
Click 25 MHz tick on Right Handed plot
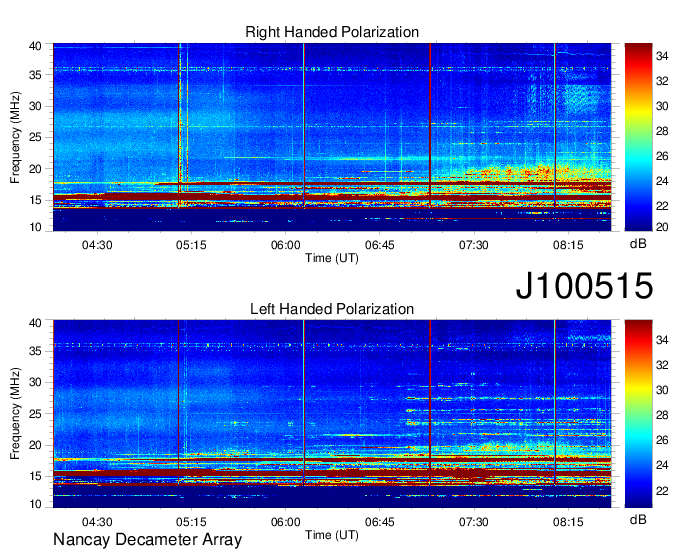[x=35, y=138]
